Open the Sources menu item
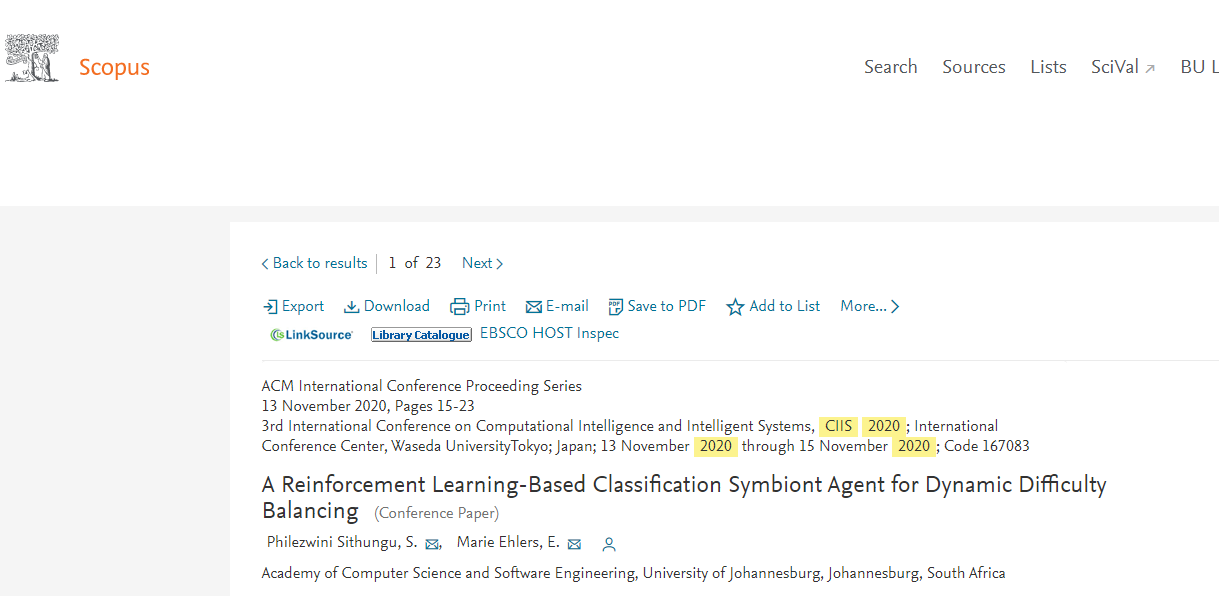The image size is (1219, 596). tap(974, 67)
